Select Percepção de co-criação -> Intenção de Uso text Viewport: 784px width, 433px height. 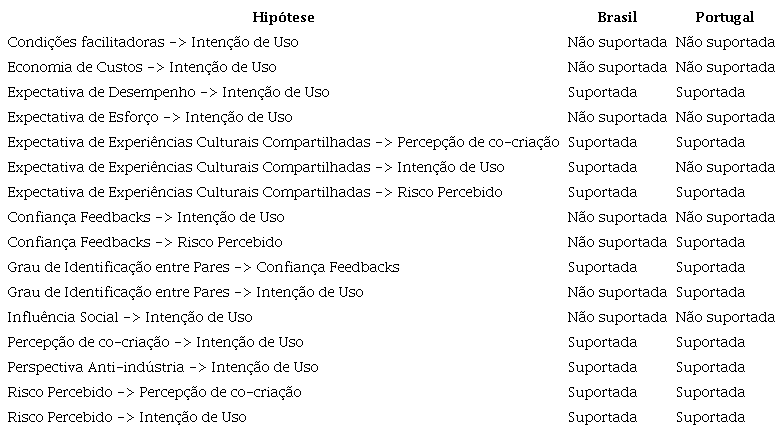[x=155, y=342]
